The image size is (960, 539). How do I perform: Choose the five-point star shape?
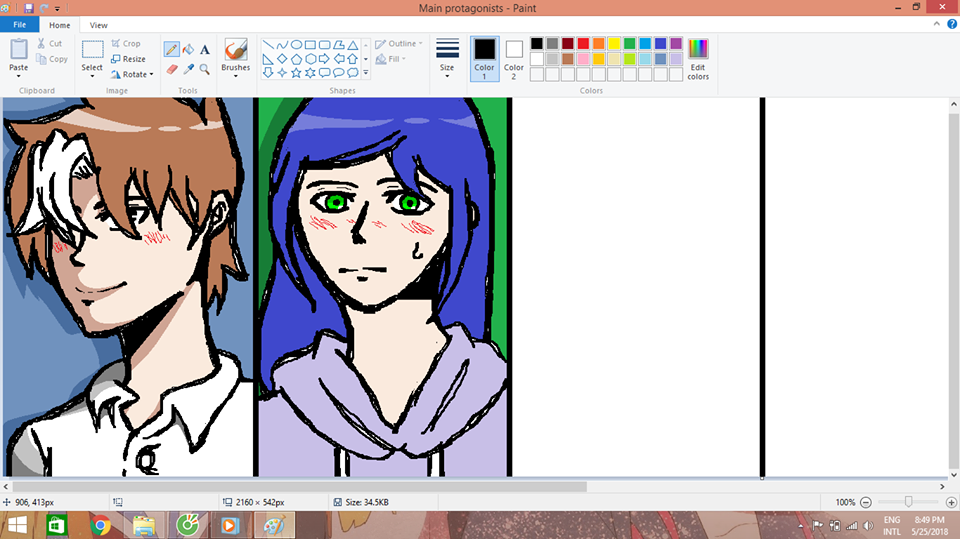(296, 72)
